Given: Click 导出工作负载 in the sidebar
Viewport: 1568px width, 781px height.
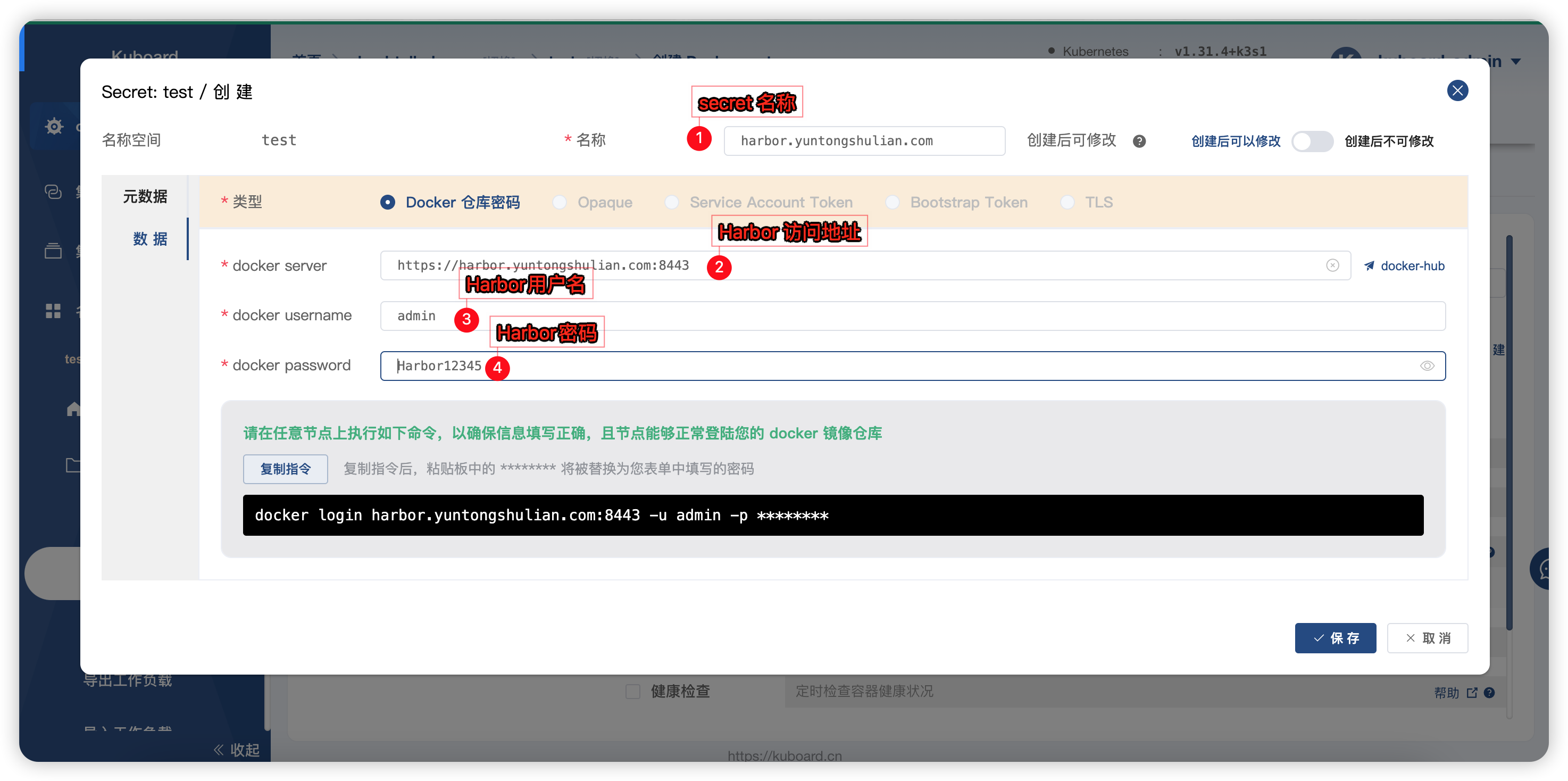Looking at the screenshot, I should 128,680.
